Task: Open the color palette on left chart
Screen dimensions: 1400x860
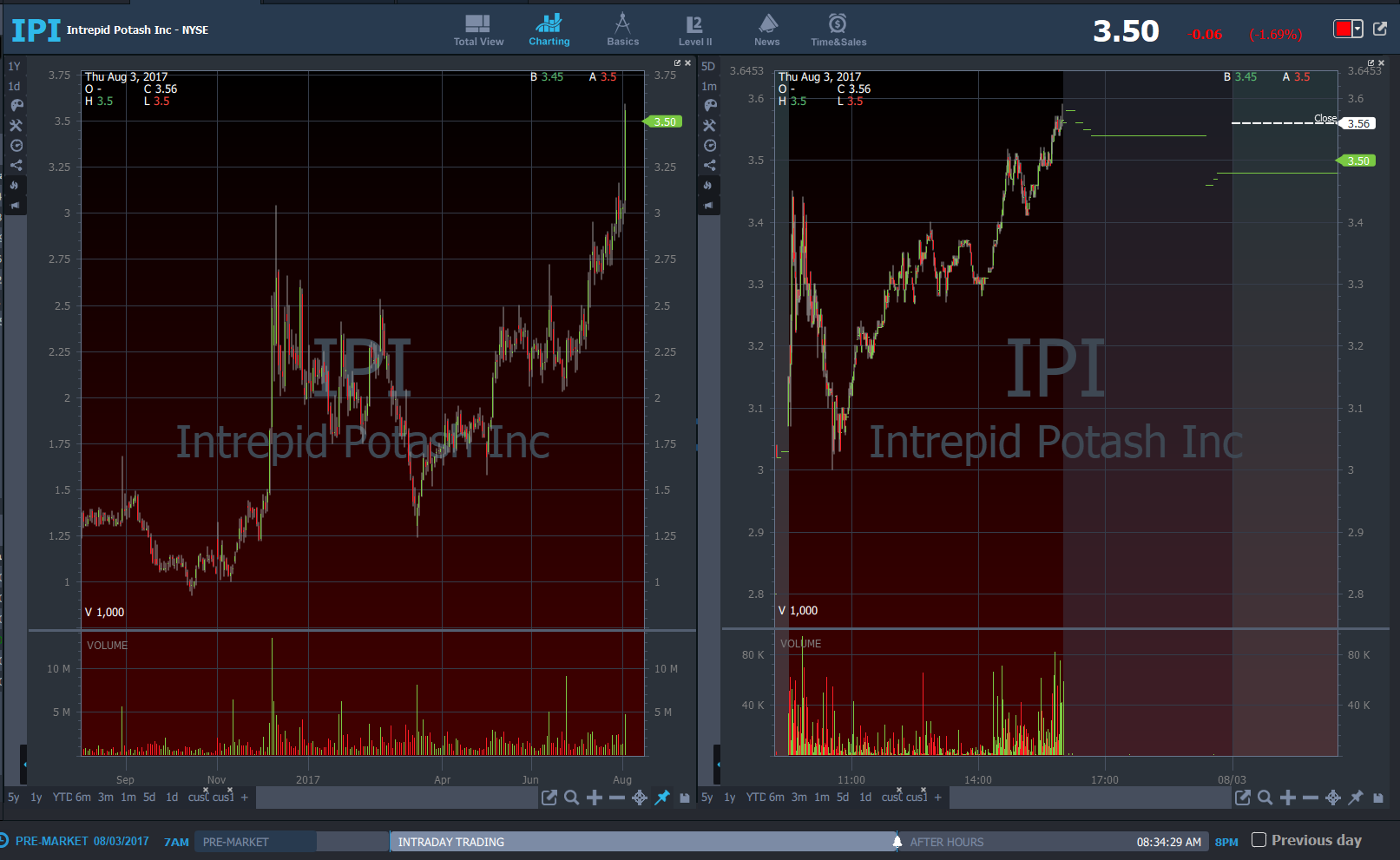Action: point(16,105)
